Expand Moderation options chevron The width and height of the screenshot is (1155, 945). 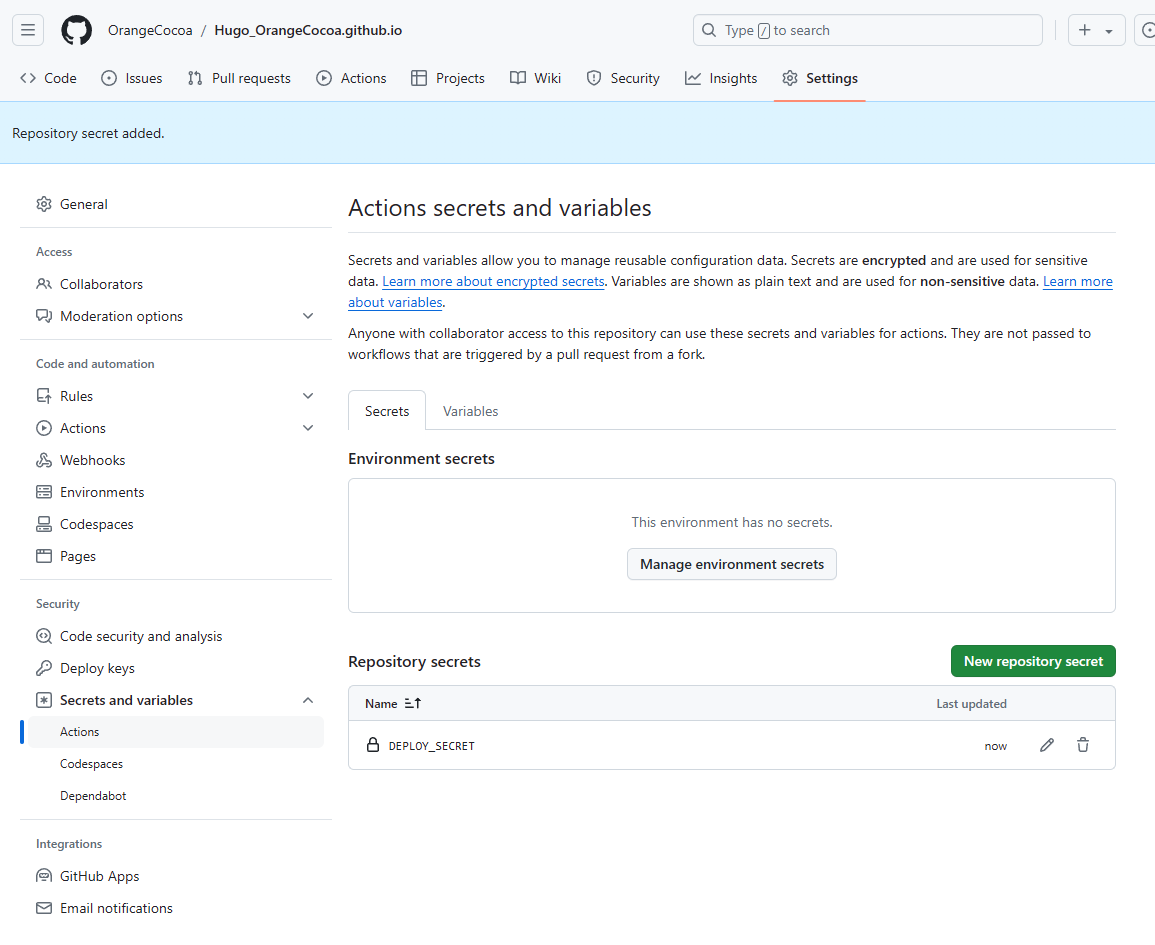pos(308,316)
